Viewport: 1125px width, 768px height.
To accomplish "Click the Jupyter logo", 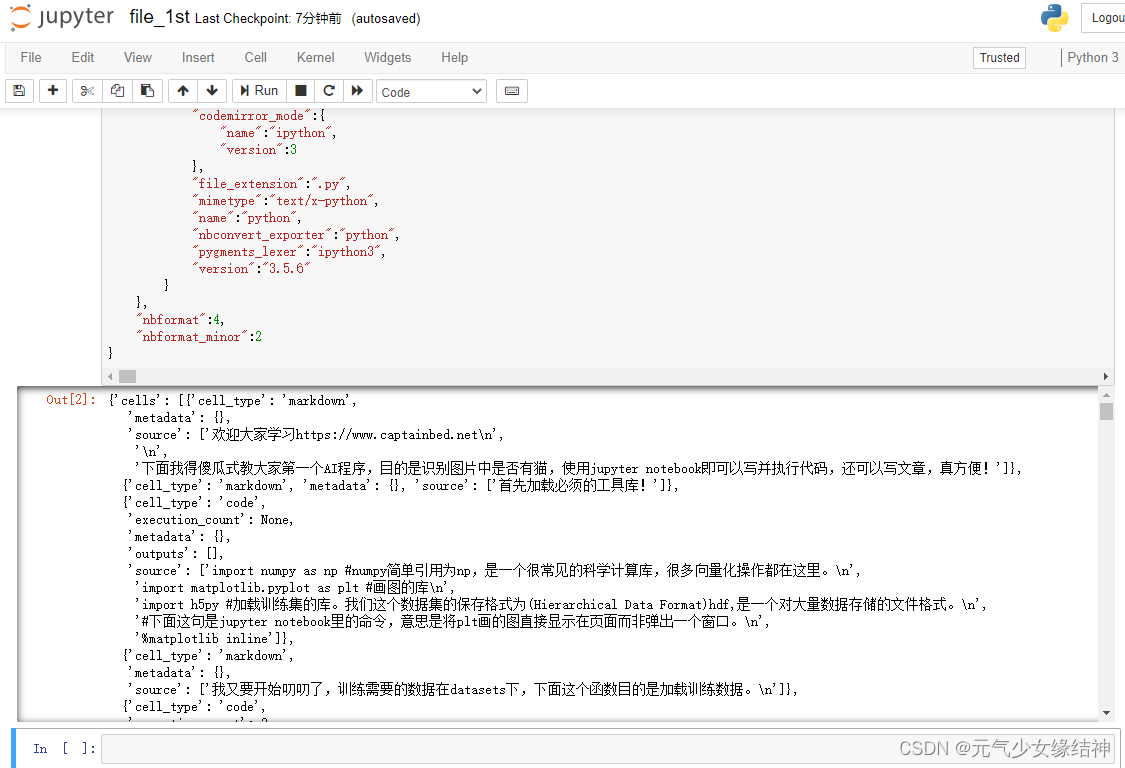I will (62, 17).
